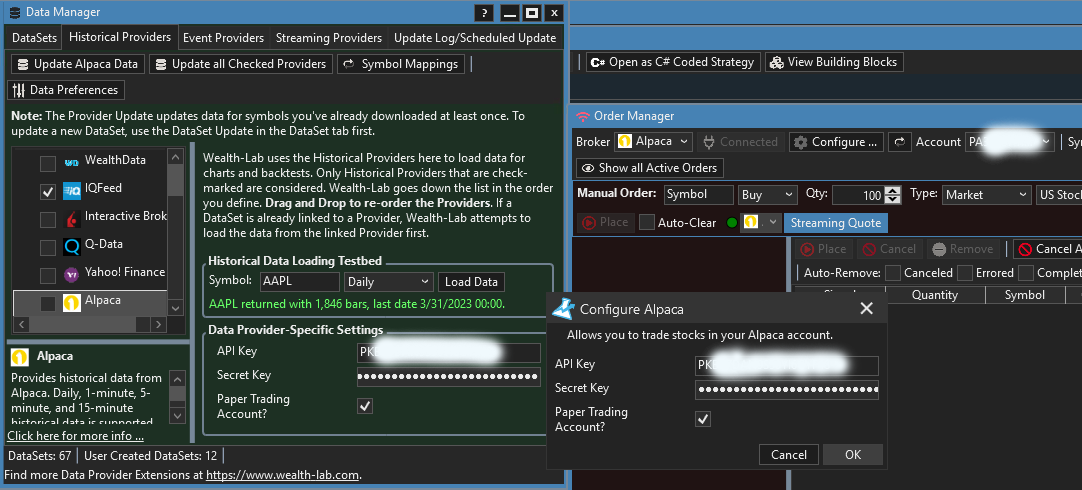
Task: Select the Interactive Brokers provider icon
Action: tap(72, 219)
